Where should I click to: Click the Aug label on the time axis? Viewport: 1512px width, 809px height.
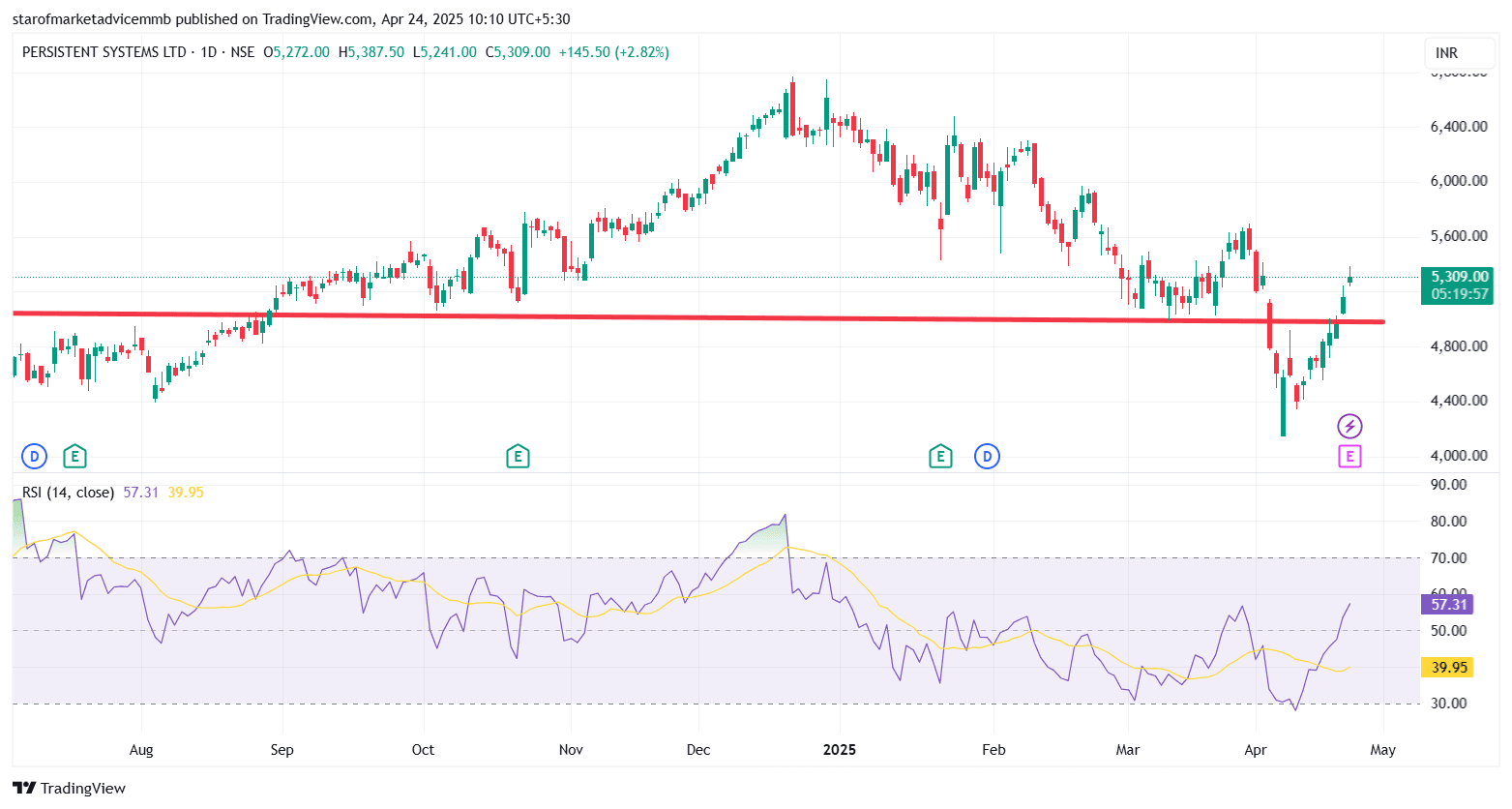[x=141, y=750]
